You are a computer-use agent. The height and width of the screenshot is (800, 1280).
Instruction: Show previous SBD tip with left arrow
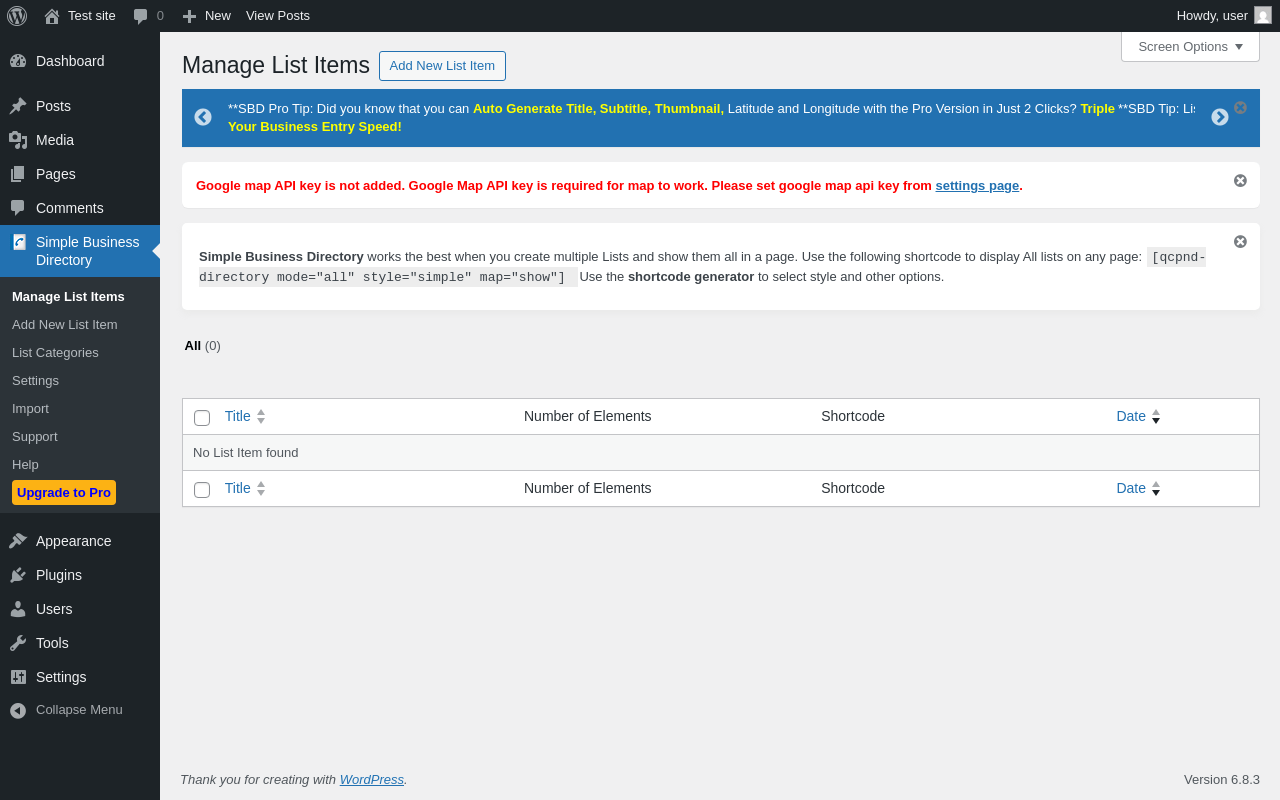203,117
